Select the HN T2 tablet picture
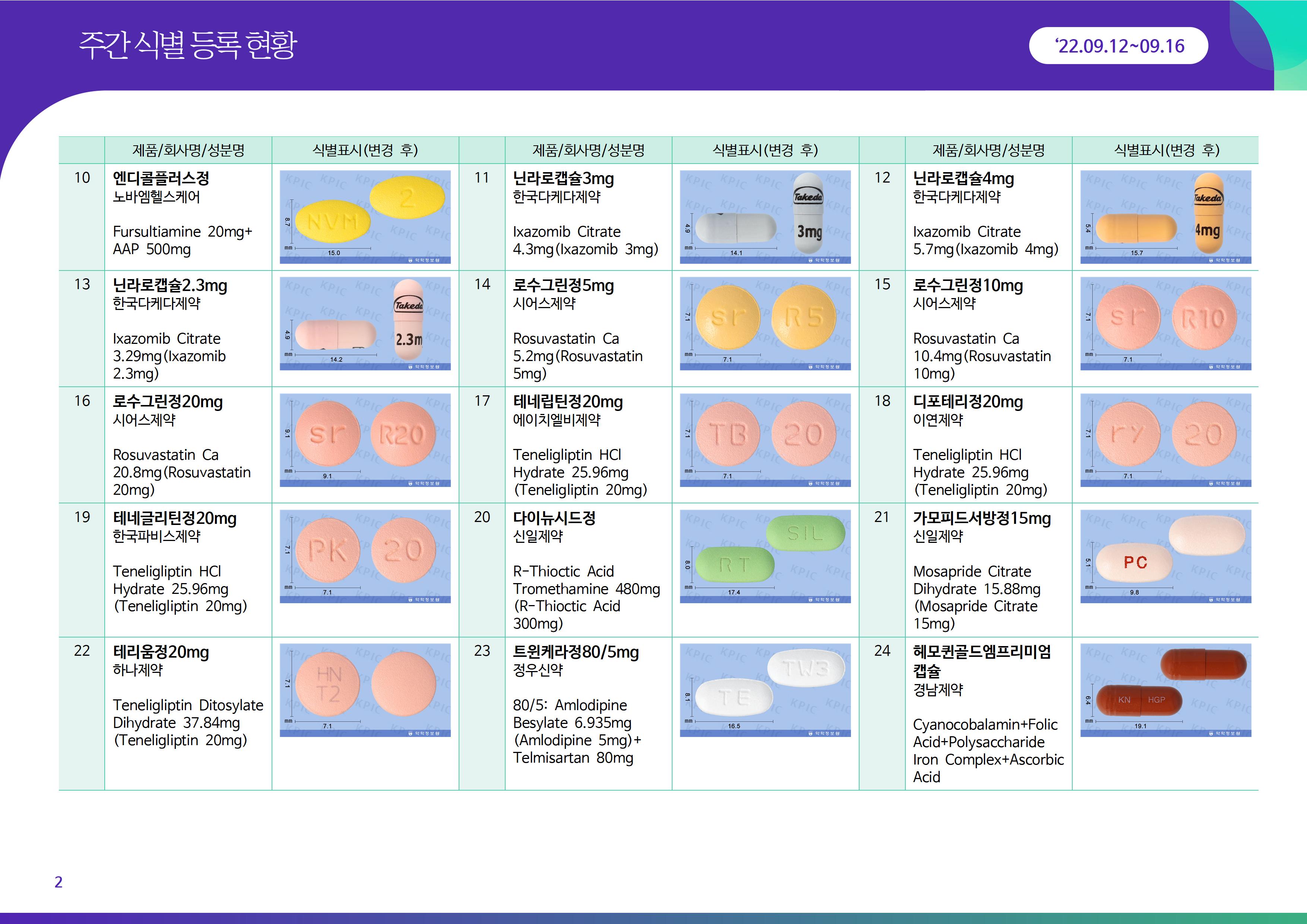This screenshot has height=924, width=1307. click(365, 690)
